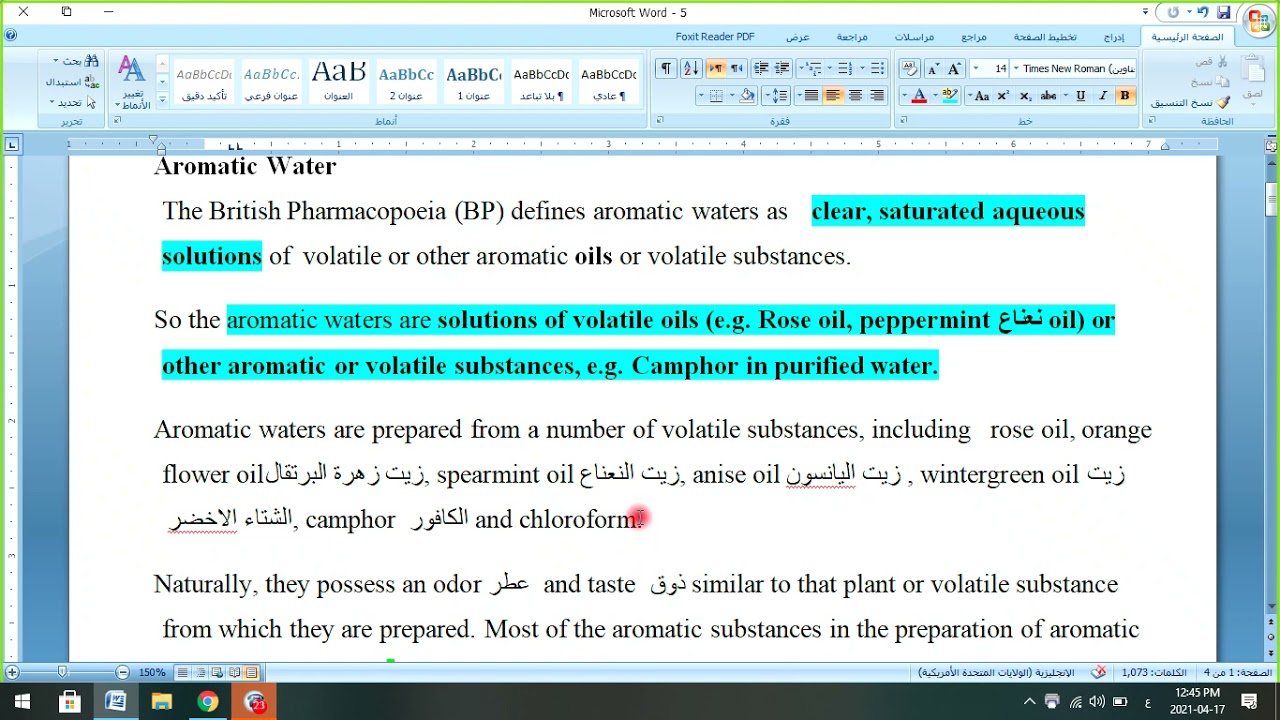1280x720 pixels.
Task: Apply the عنوان فرعي subtitle style
Action: click(x=271, y=80)
